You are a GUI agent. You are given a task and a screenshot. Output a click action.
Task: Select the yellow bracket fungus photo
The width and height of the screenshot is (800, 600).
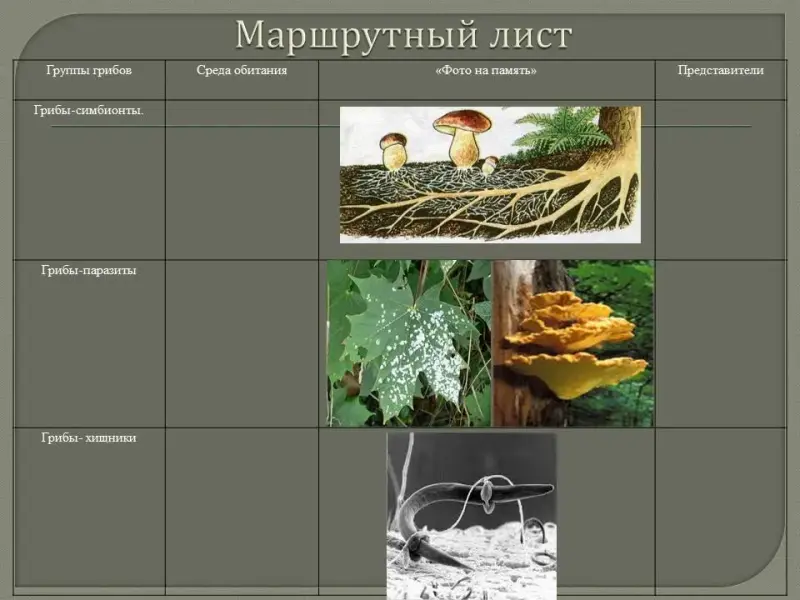click(x=573, y=343)
